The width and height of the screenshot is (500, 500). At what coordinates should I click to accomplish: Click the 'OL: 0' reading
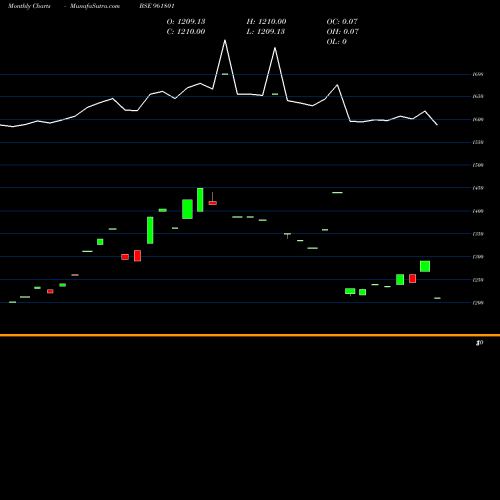(x=337, y=42)
